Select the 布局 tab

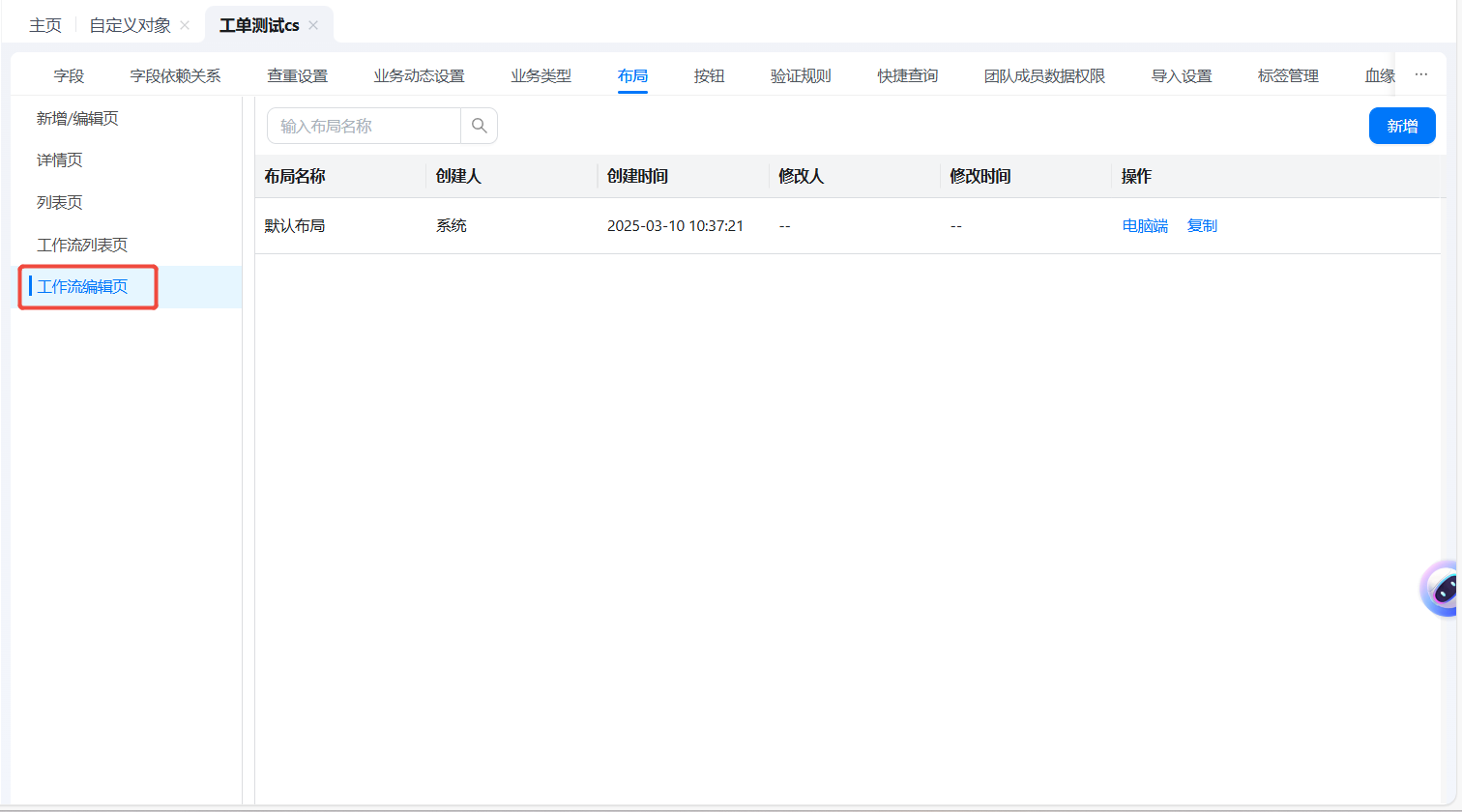632,75
